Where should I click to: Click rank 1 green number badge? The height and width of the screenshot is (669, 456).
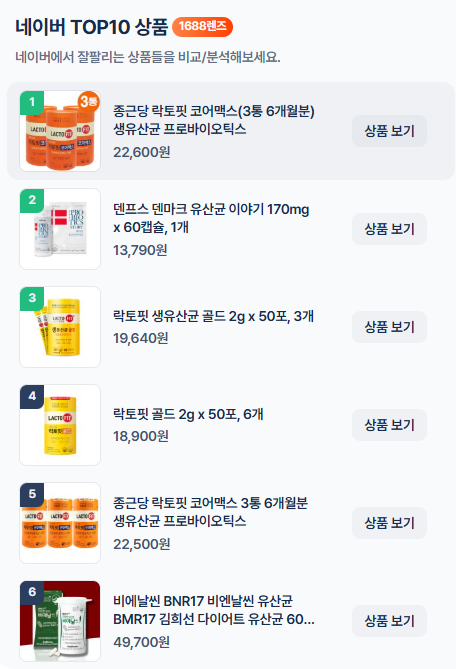[x=32, y=102]
